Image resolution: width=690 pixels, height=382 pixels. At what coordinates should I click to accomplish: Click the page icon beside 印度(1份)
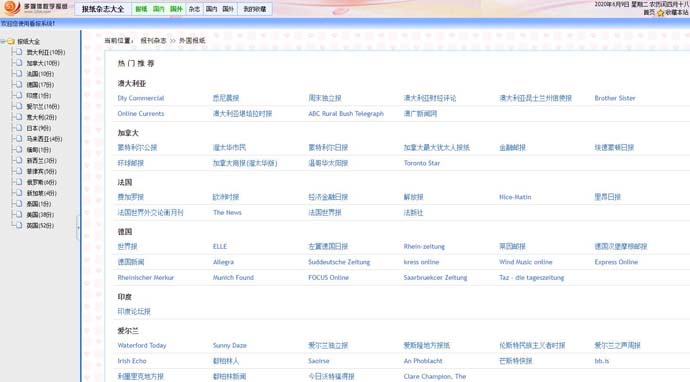coord(19,95)
